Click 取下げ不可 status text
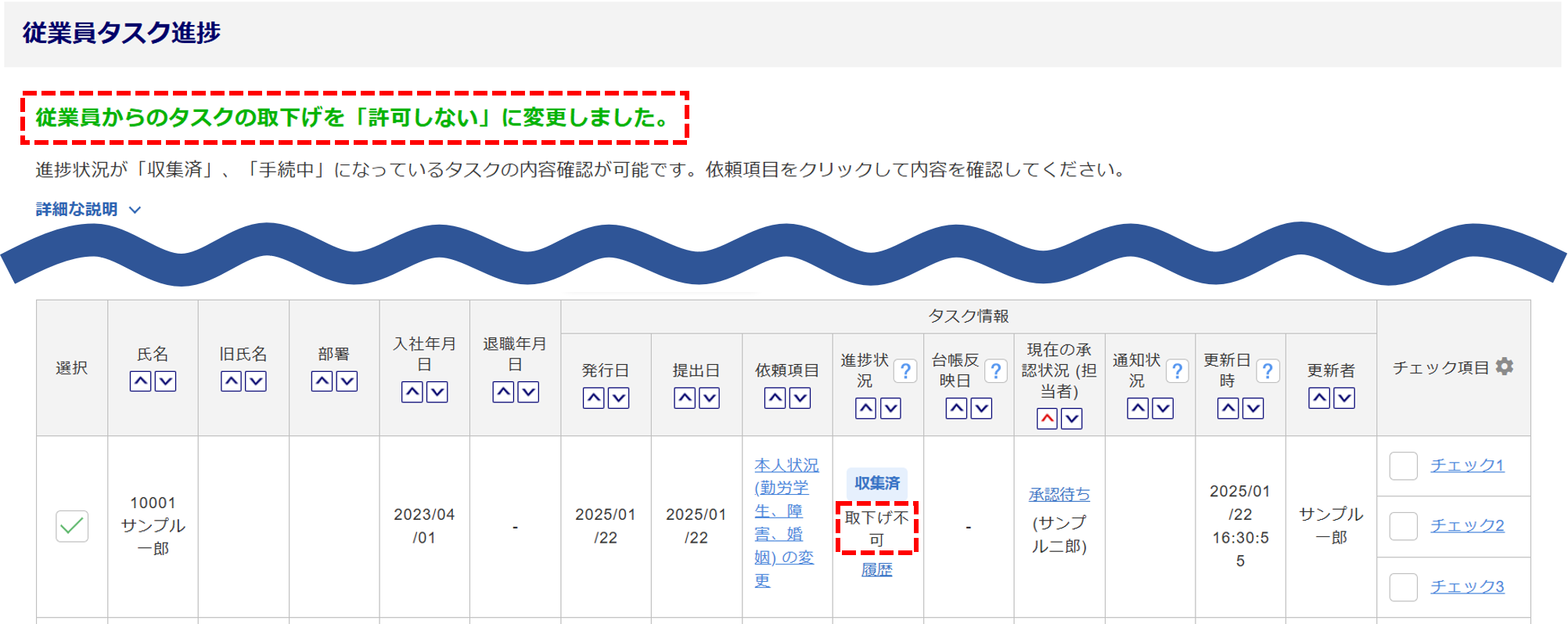The height and width of the screenshot is (624, 1568). point(877,528)
